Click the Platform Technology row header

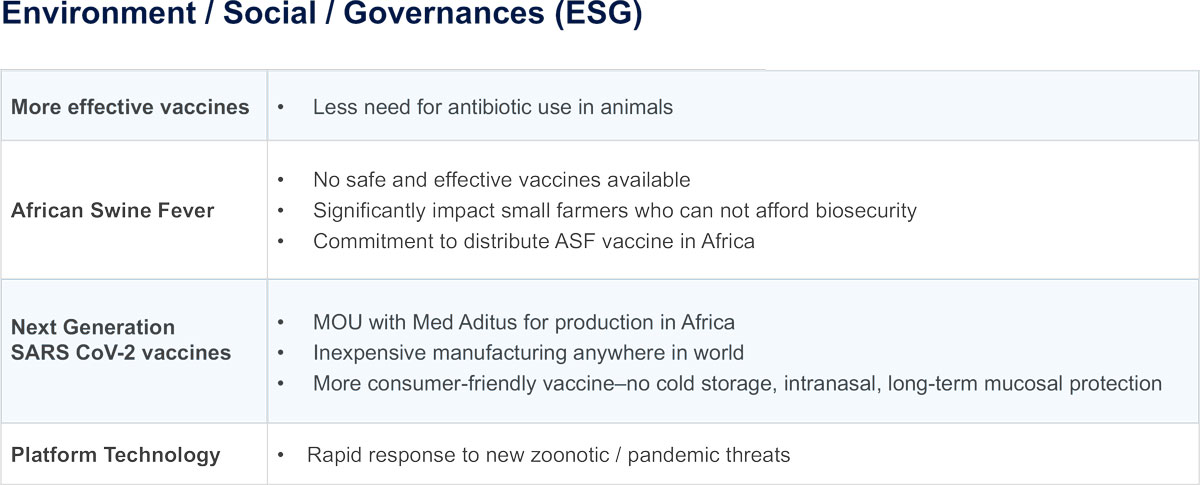tap(115, 454)
